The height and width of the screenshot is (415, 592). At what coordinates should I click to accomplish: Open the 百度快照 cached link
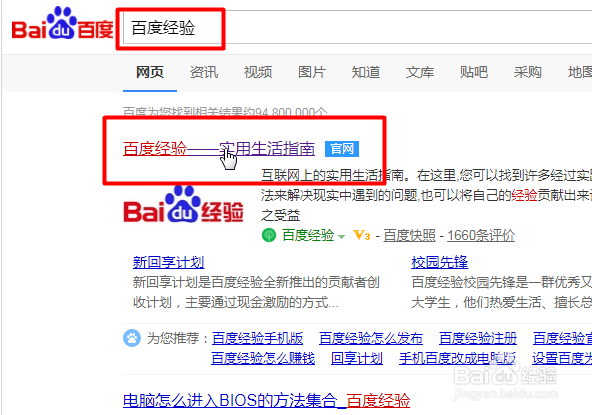click(410, 235)
